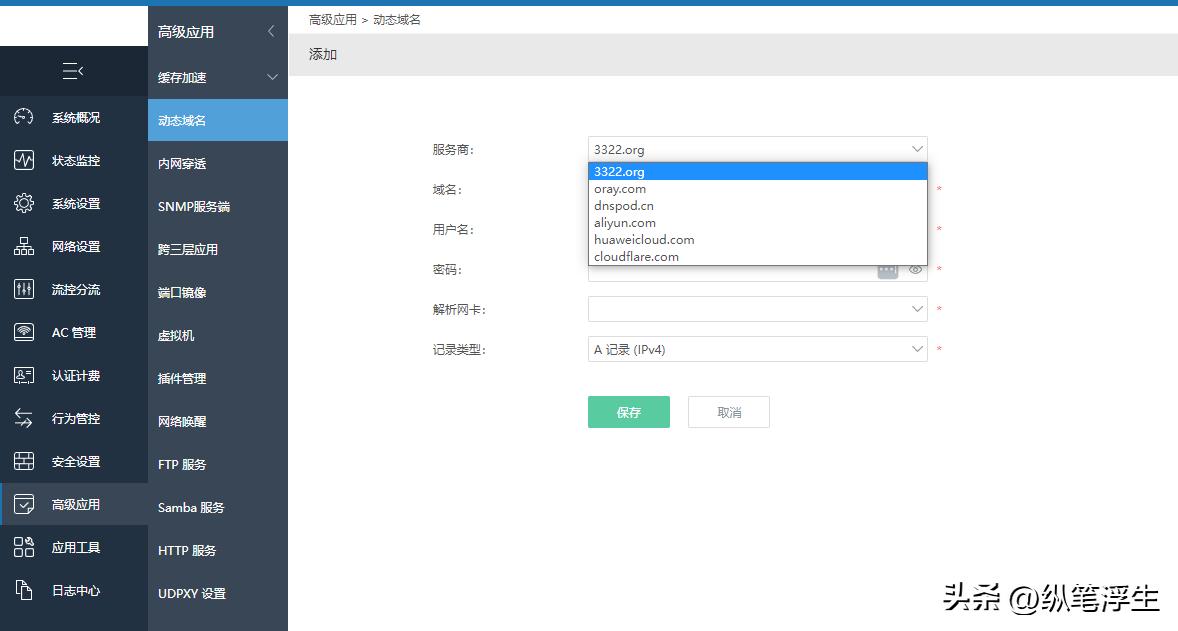Click the 安全设置 security shield icon
This screenshot has width=1178, height=631.
point(23,461)
